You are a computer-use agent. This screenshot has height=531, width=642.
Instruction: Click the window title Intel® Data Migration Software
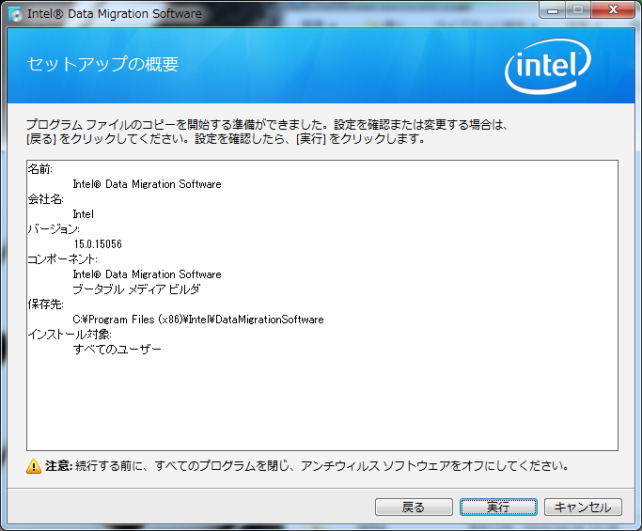click(x=114, y=14)
